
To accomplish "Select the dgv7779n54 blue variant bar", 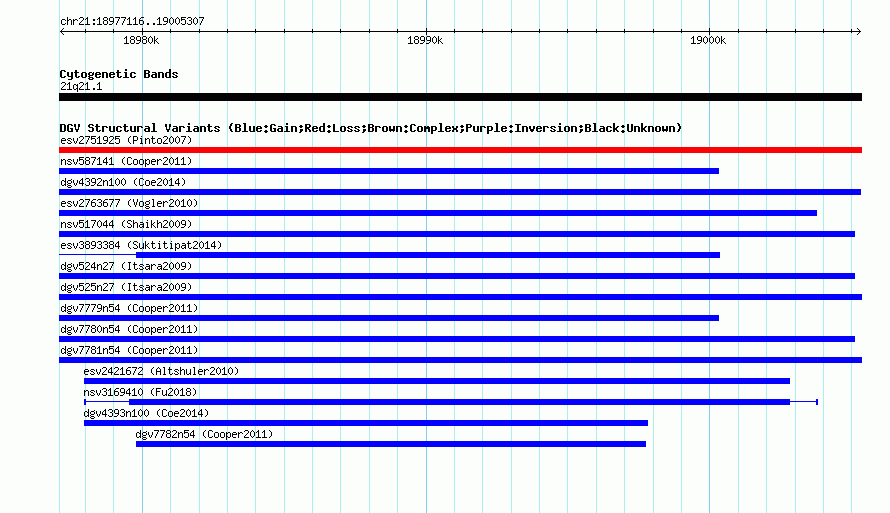I will point(389,318).
